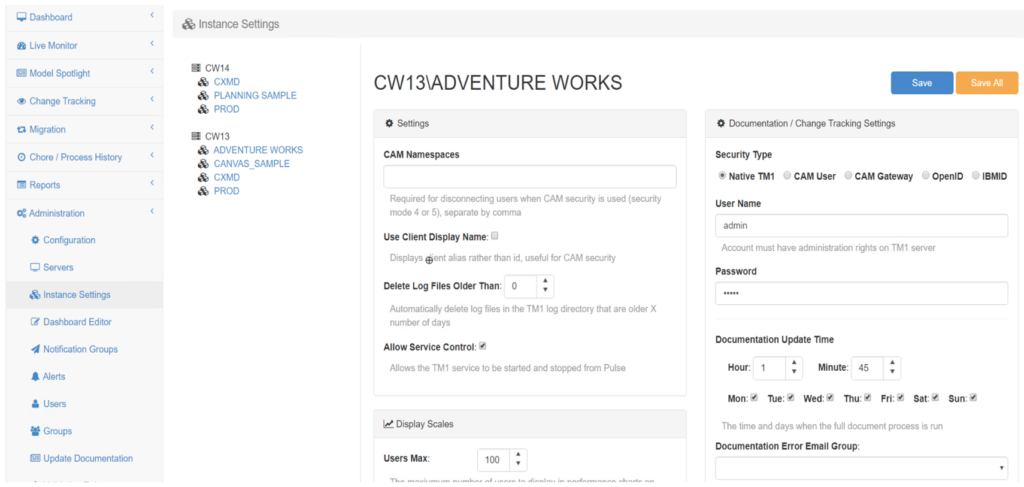Uncheck Allow Service Control checkbox

point(482,346)
